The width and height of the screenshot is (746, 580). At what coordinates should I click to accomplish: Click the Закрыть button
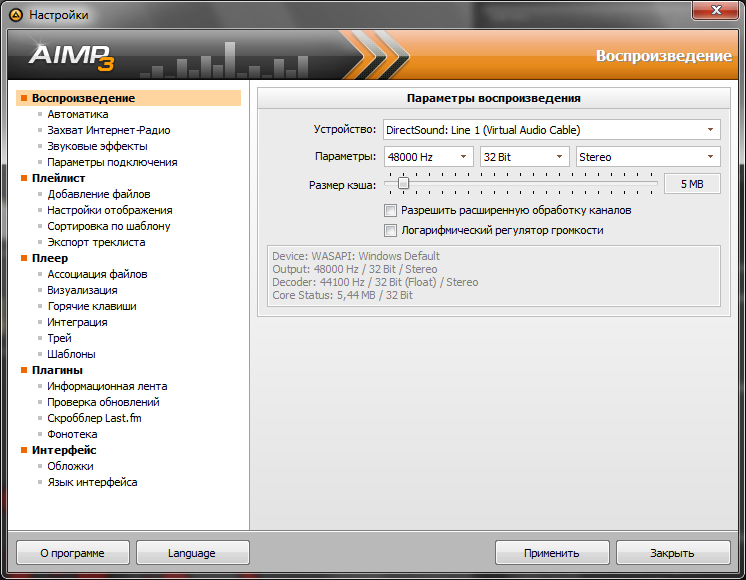673,553
